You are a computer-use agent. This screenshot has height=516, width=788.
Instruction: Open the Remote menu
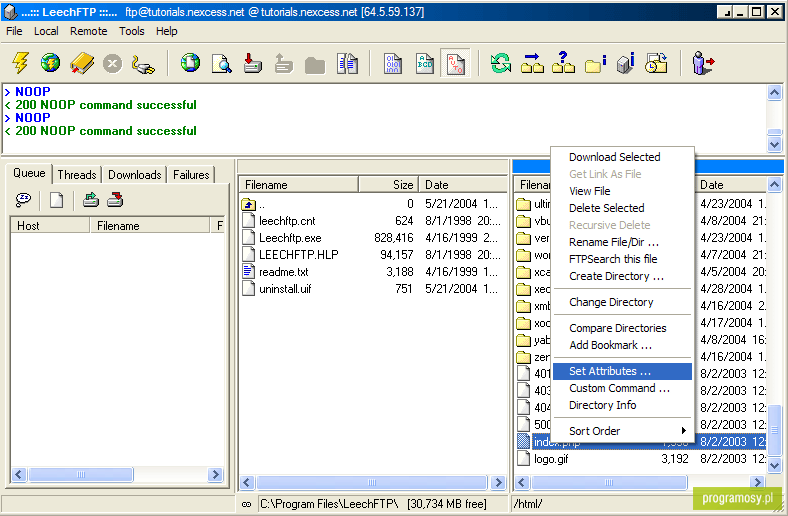coord(88,31)
